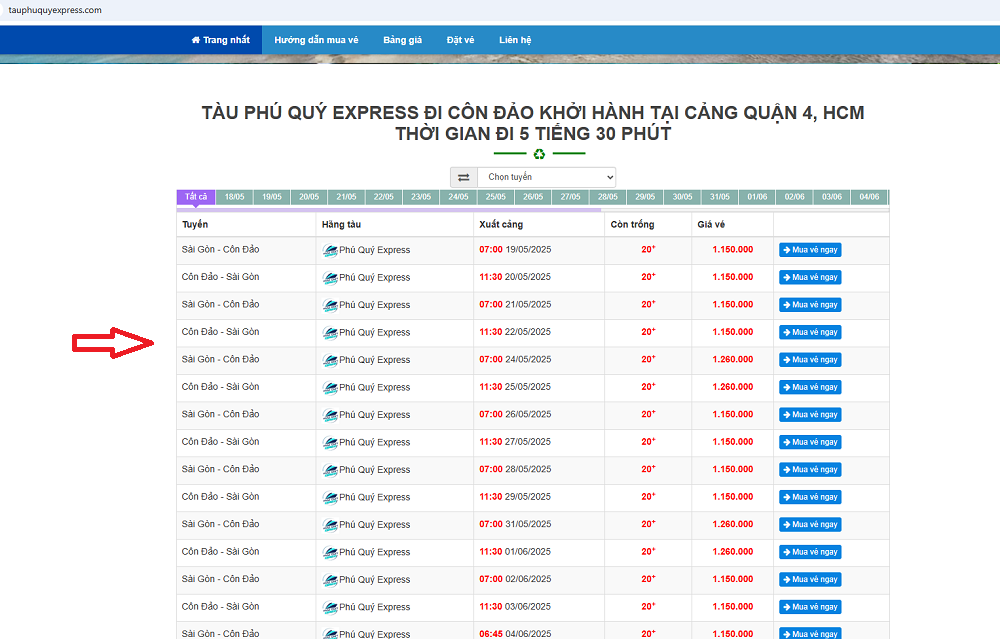Viewport: 1000px width, 639px height.
Task: Click Phú Quý Express logo for 29/05/2025 trip
Action: (330, 497)
